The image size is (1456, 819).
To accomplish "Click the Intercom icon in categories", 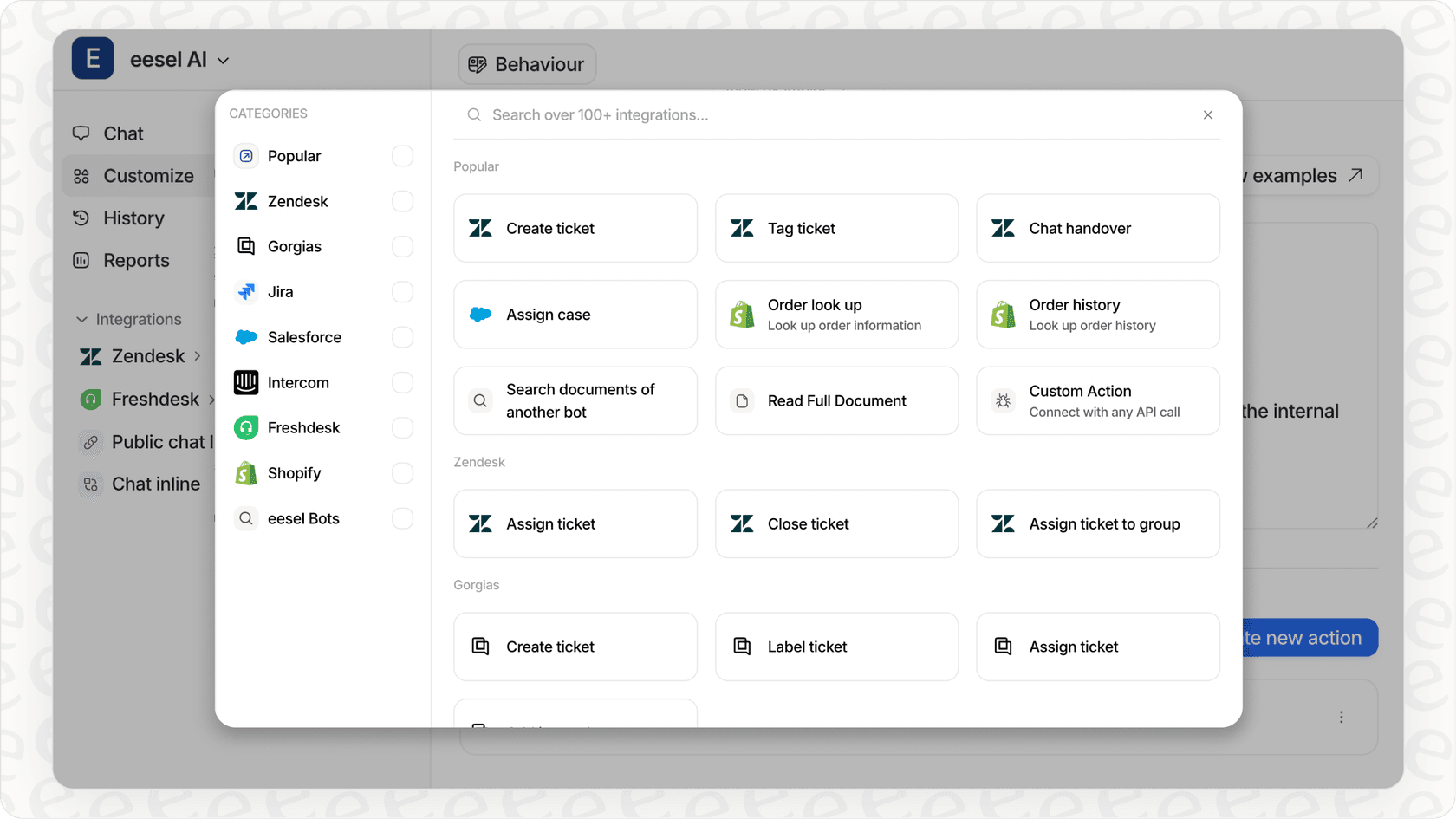I will [x=246, y=382].
